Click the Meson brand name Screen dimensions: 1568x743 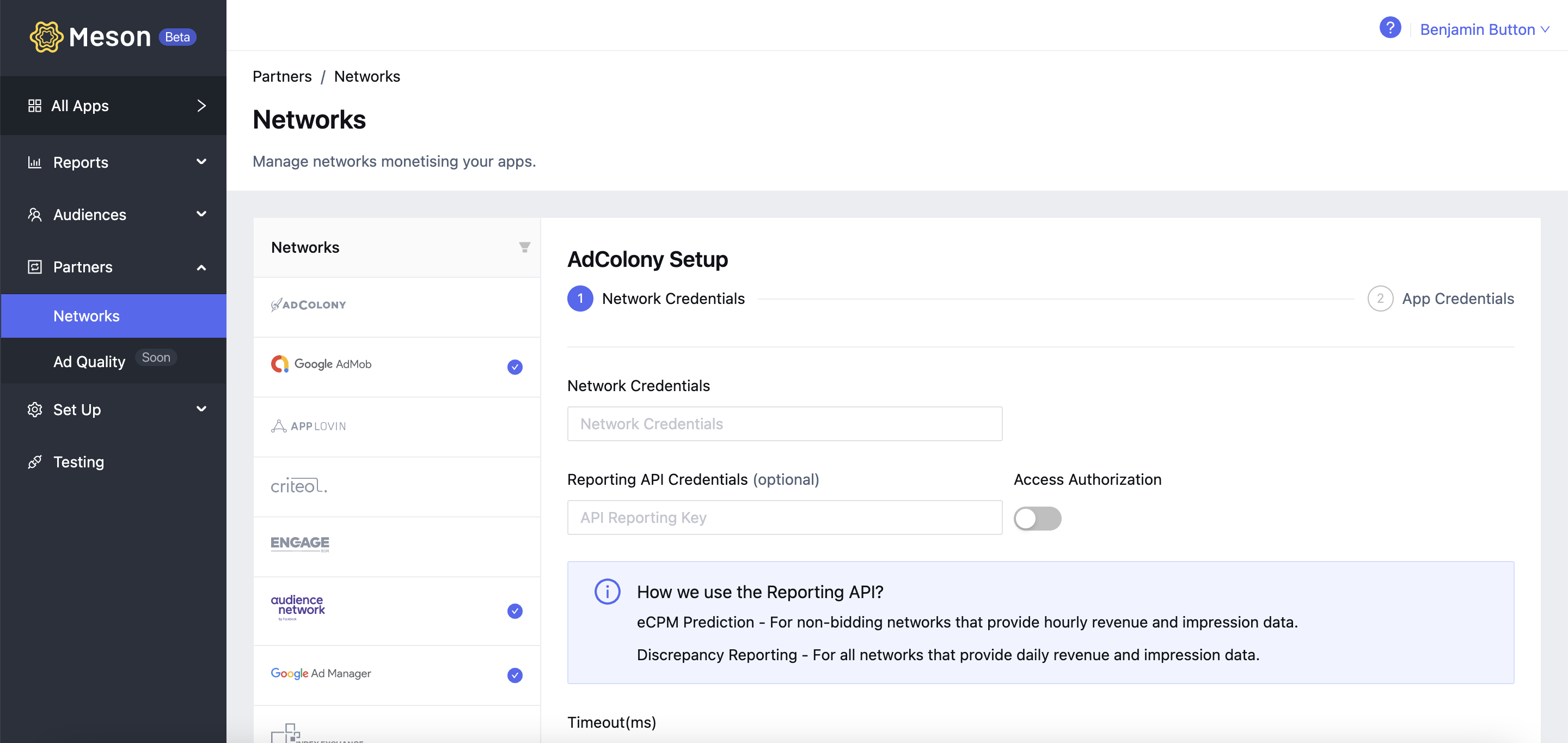[109, 37]
